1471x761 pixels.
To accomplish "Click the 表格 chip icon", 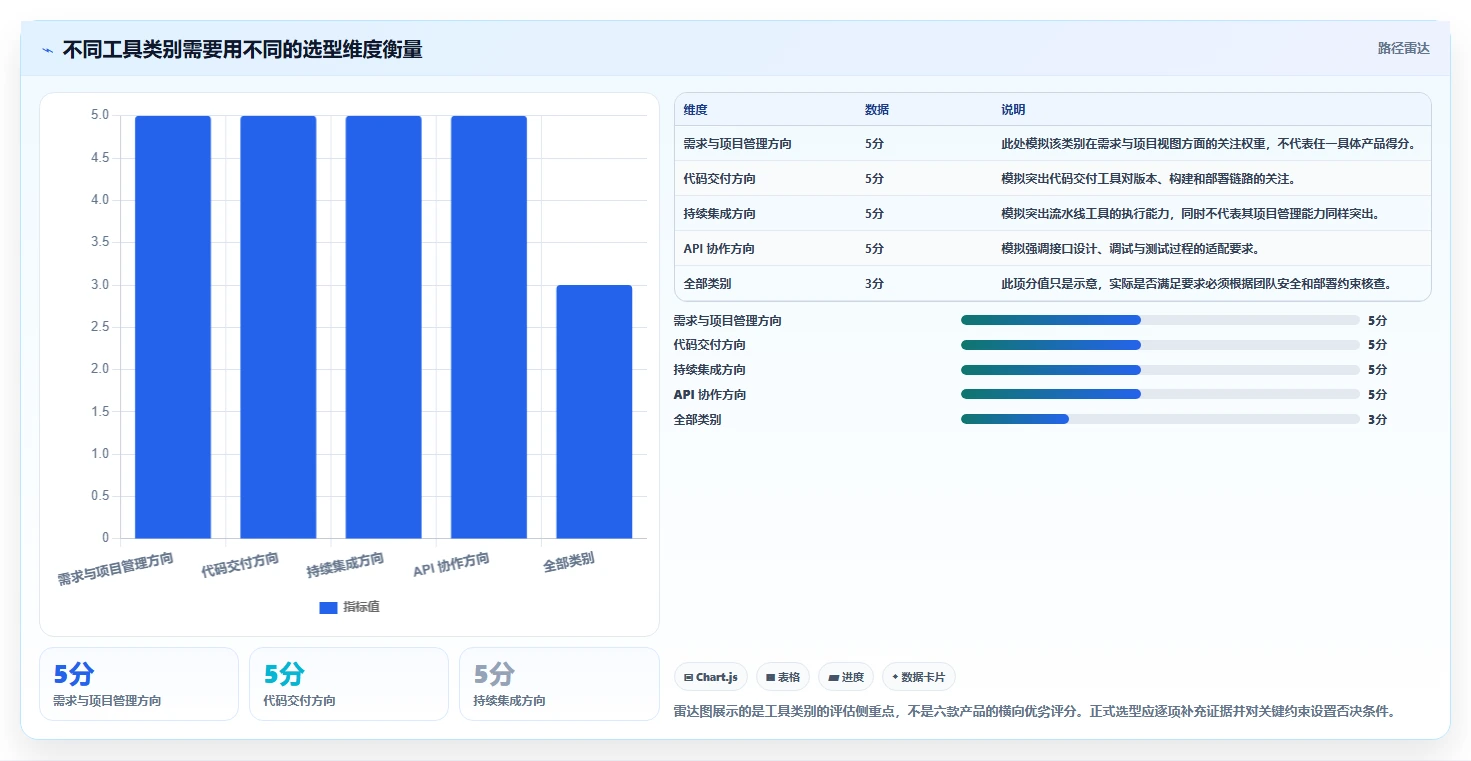I will (770, 678).
